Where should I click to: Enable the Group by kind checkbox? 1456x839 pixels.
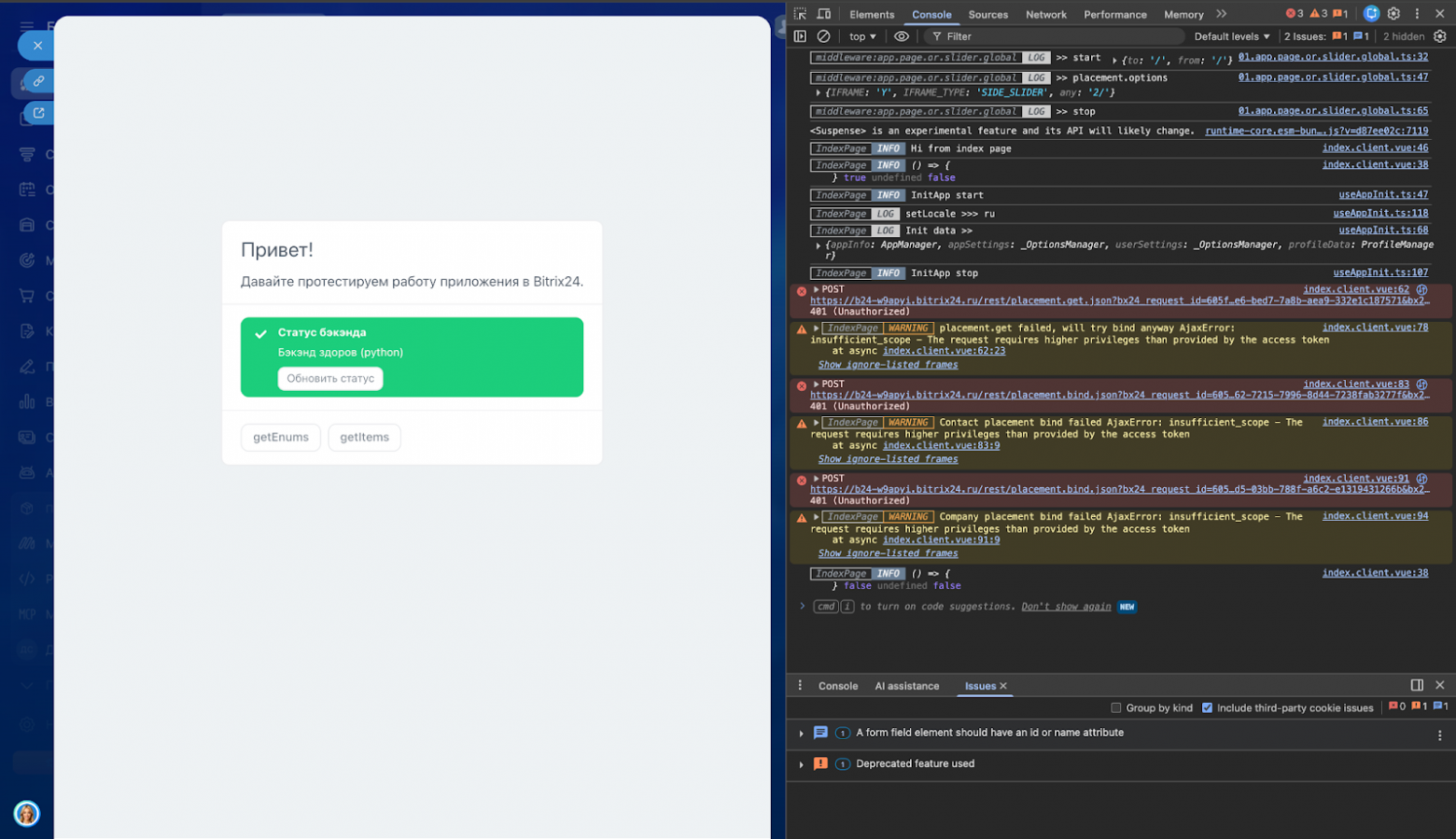coord(1116,707)
